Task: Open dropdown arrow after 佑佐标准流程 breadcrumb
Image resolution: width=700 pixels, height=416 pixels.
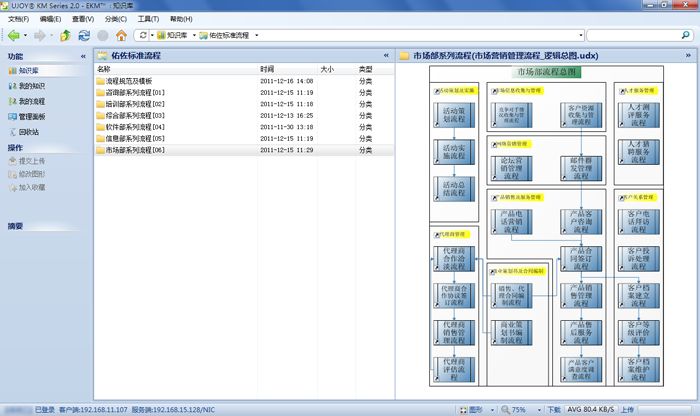Action: [256, 35]
